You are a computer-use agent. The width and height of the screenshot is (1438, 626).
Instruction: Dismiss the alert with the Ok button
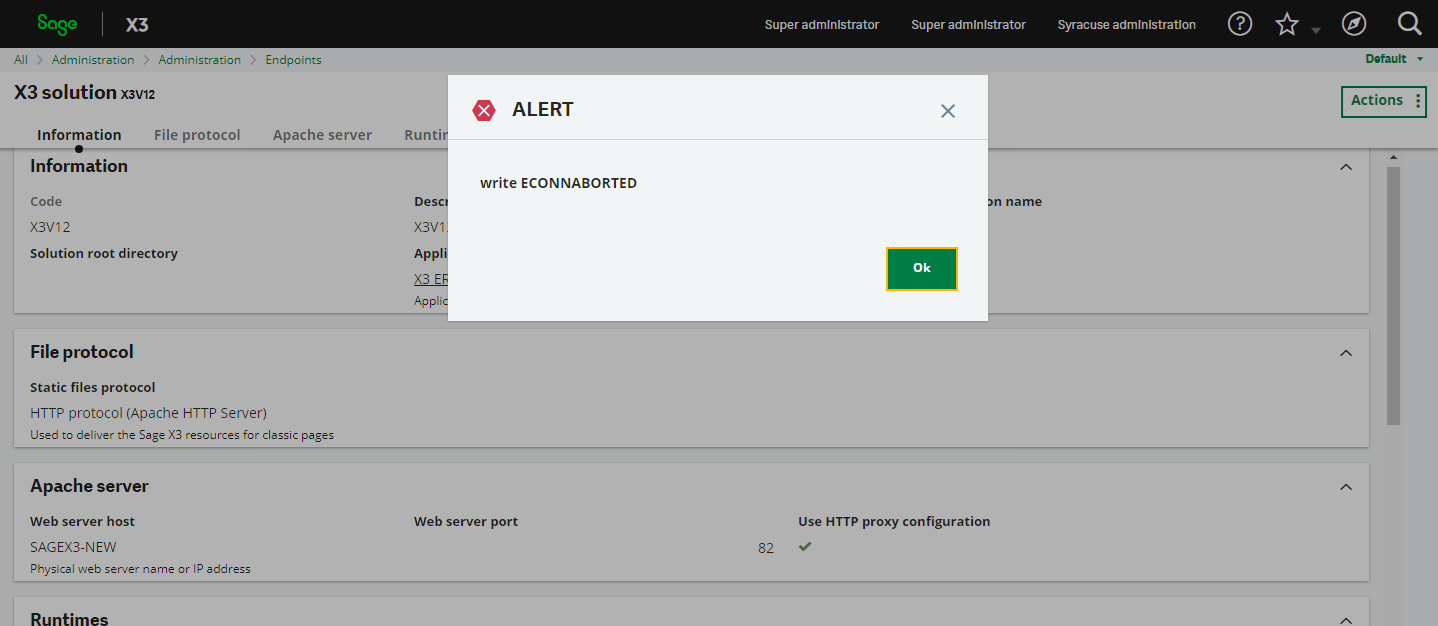pyautogui.click(x=921, y=268)
